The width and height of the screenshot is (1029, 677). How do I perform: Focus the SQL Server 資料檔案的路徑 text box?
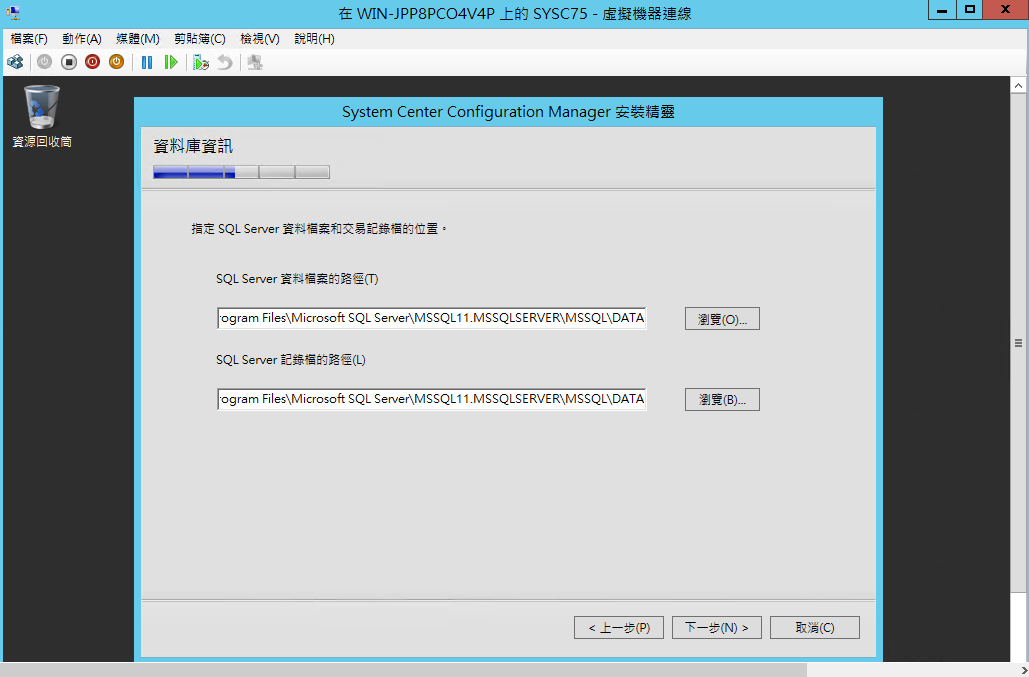click(432, 318)
